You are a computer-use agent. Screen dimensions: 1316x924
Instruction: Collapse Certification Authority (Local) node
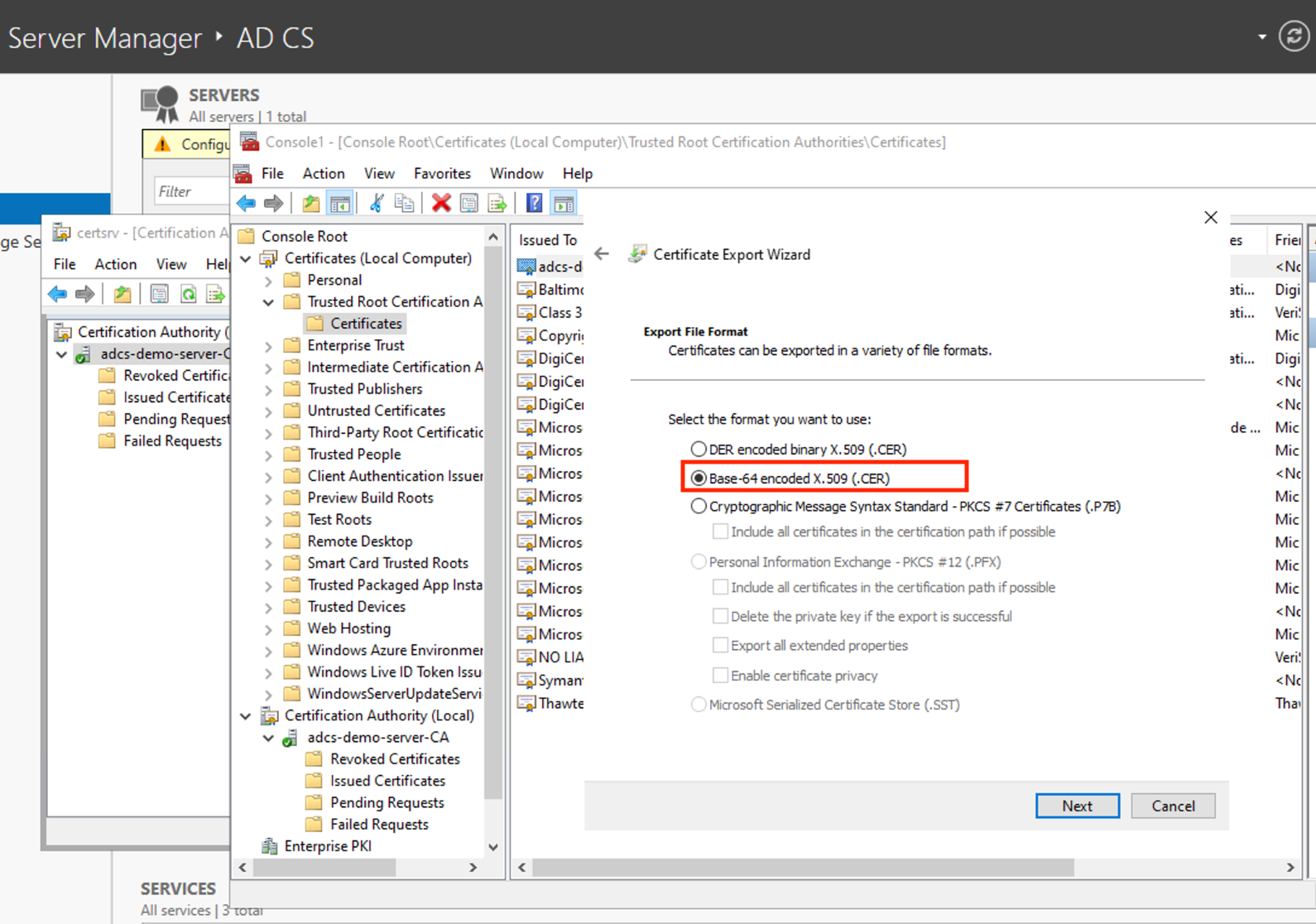(246, 715)
